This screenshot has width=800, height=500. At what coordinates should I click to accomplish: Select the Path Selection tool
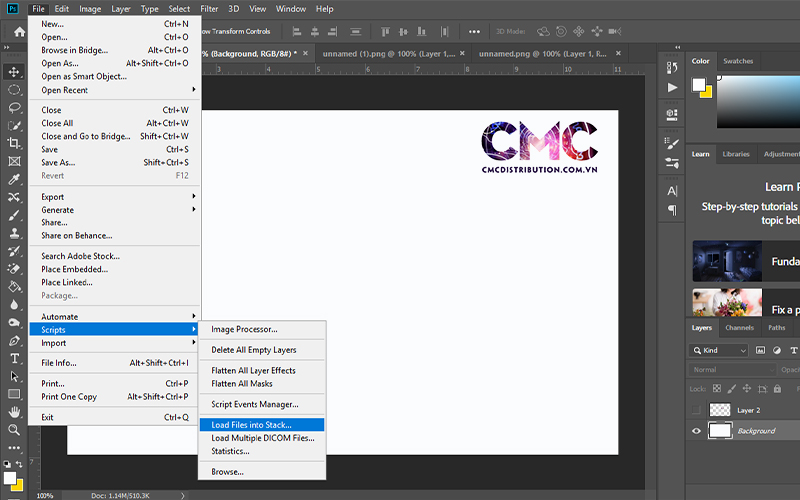coord(14,376)
